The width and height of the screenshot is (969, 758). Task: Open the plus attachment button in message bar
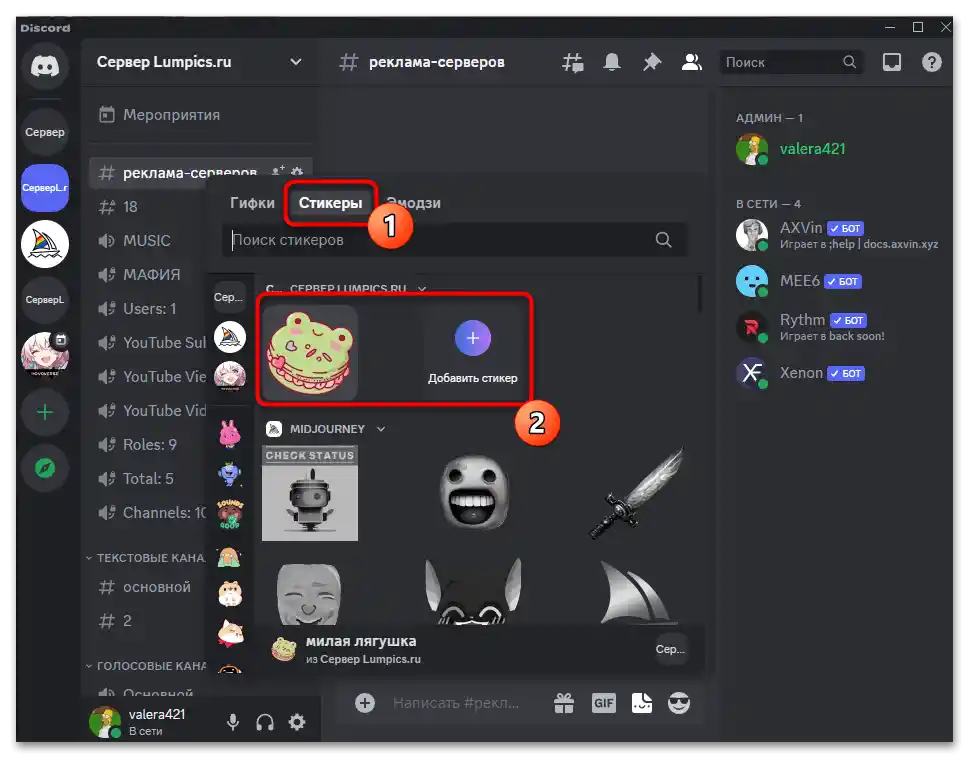point(365,703)
